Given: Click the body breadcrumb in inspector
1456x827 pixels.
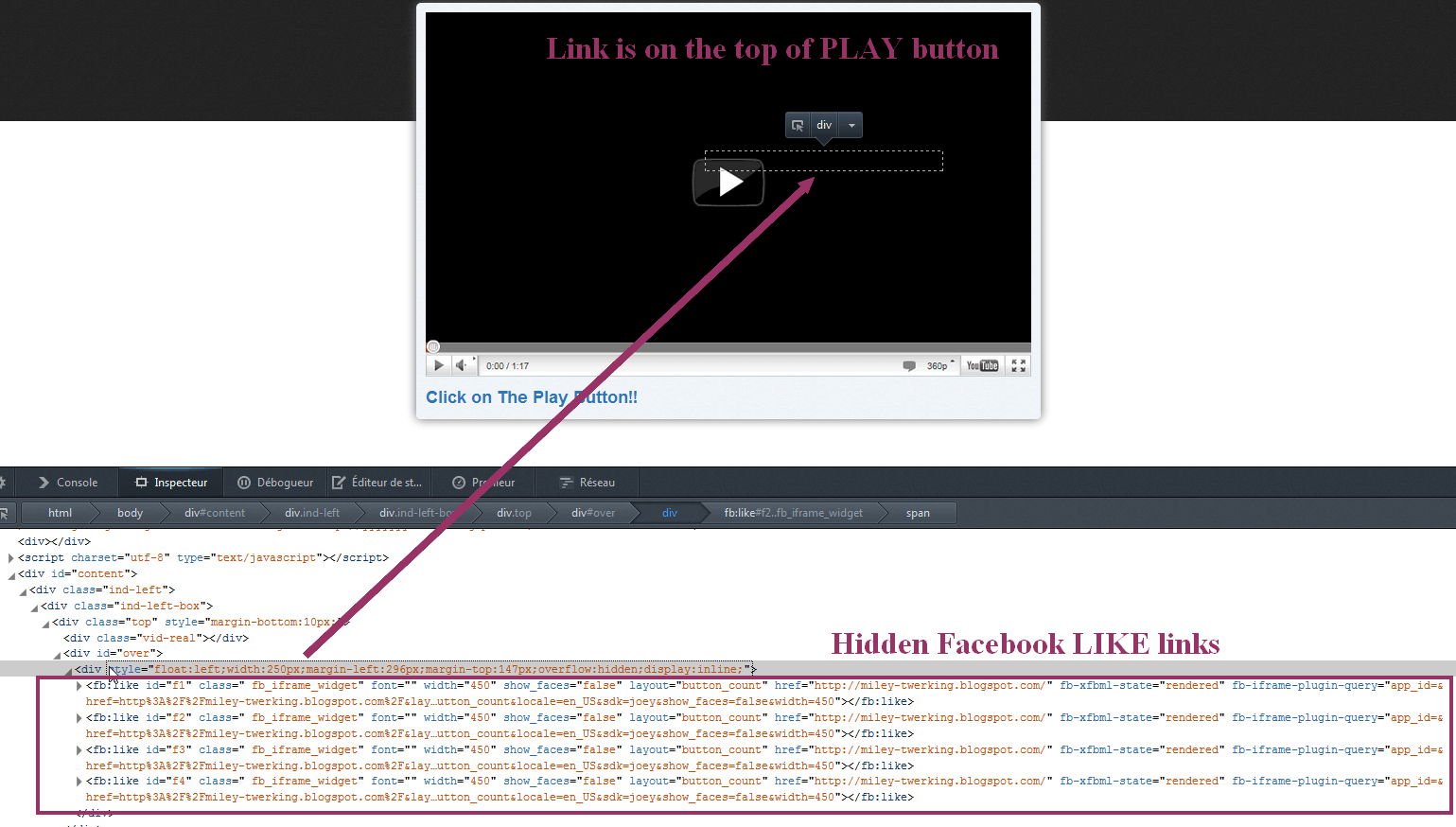Looking at the screenshot, I should coord(130,513).
